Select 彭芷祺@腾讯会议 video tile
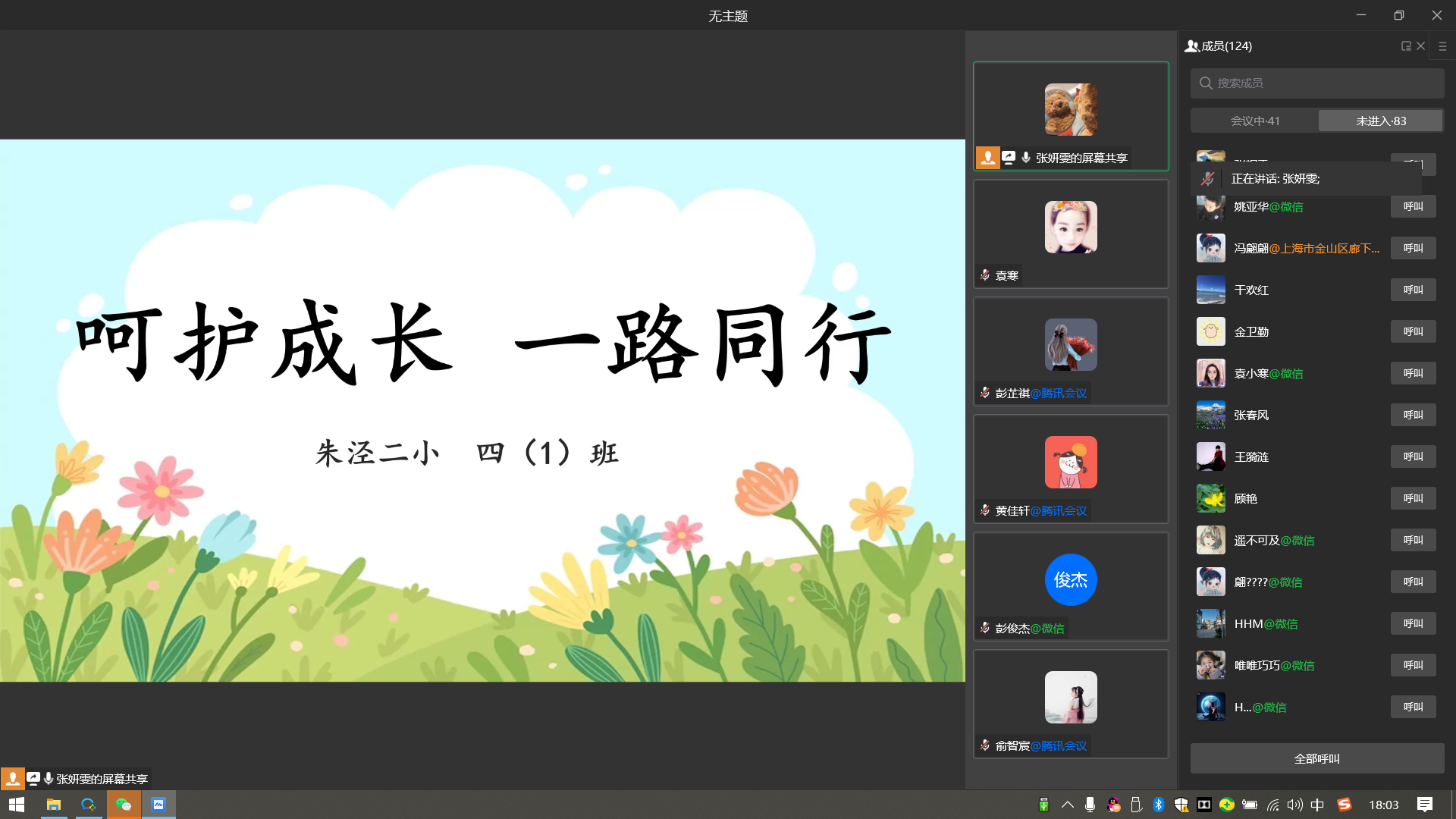The height and width of the screenshot is (819, 1456). tap(1071, 351)
